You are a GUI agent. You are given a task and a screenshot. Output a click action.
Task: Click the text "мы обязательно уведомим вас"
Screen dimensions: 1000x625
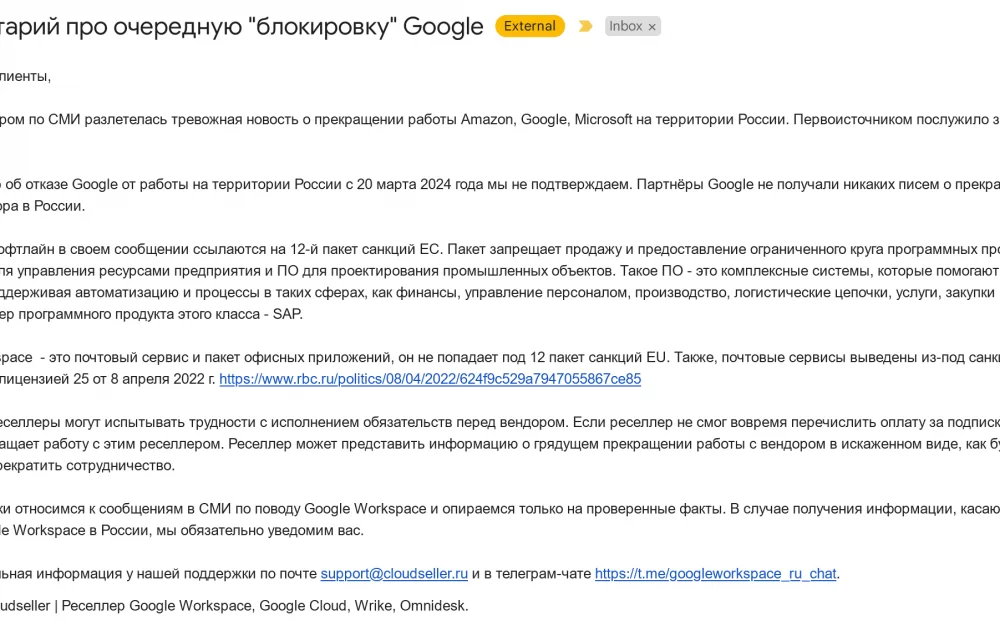click(260, 531)
